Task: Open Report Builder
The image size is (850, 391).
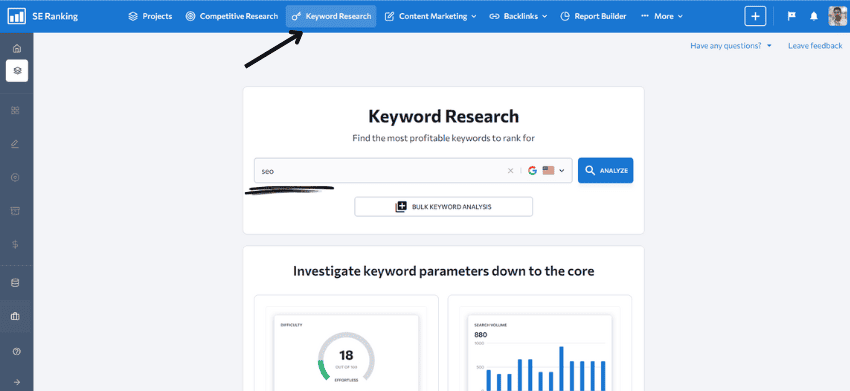Action: coord(593,16)
